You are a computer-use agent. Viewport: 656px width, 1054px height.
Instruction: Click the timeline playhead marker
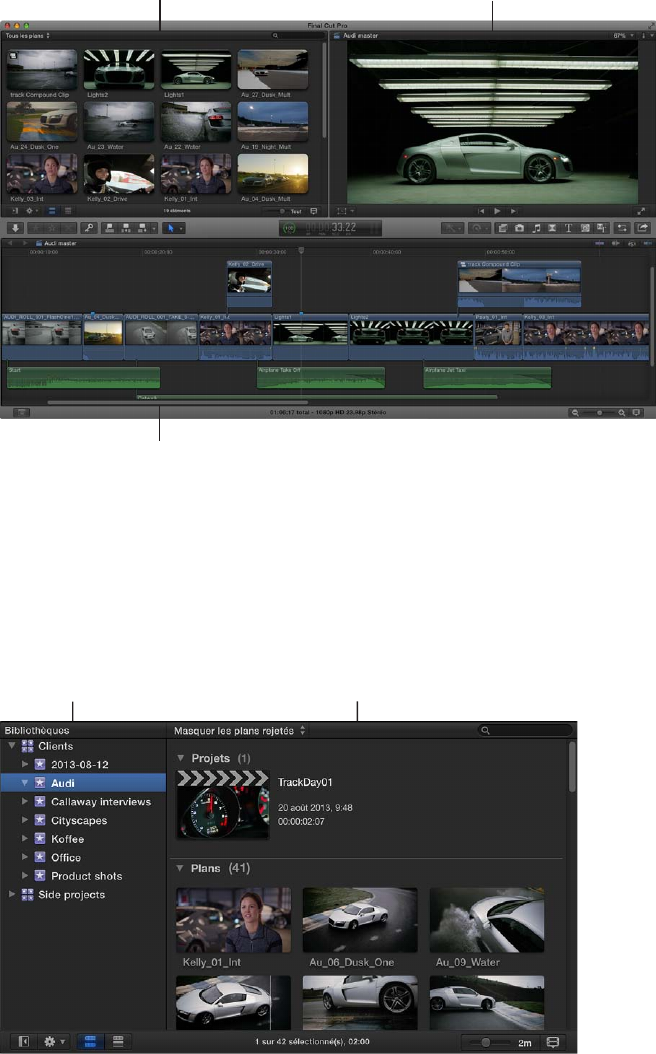(301, 250)
